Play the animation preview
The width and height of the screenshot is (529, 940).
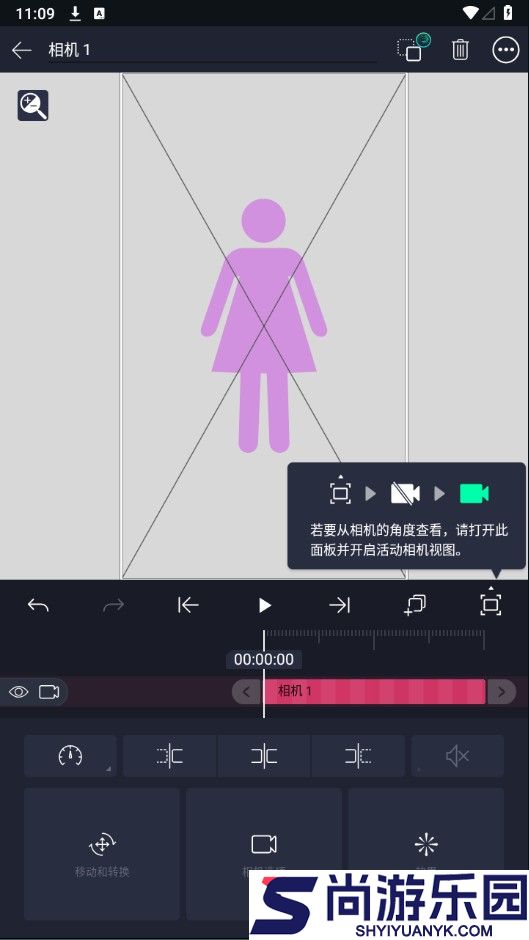(264, 605)
